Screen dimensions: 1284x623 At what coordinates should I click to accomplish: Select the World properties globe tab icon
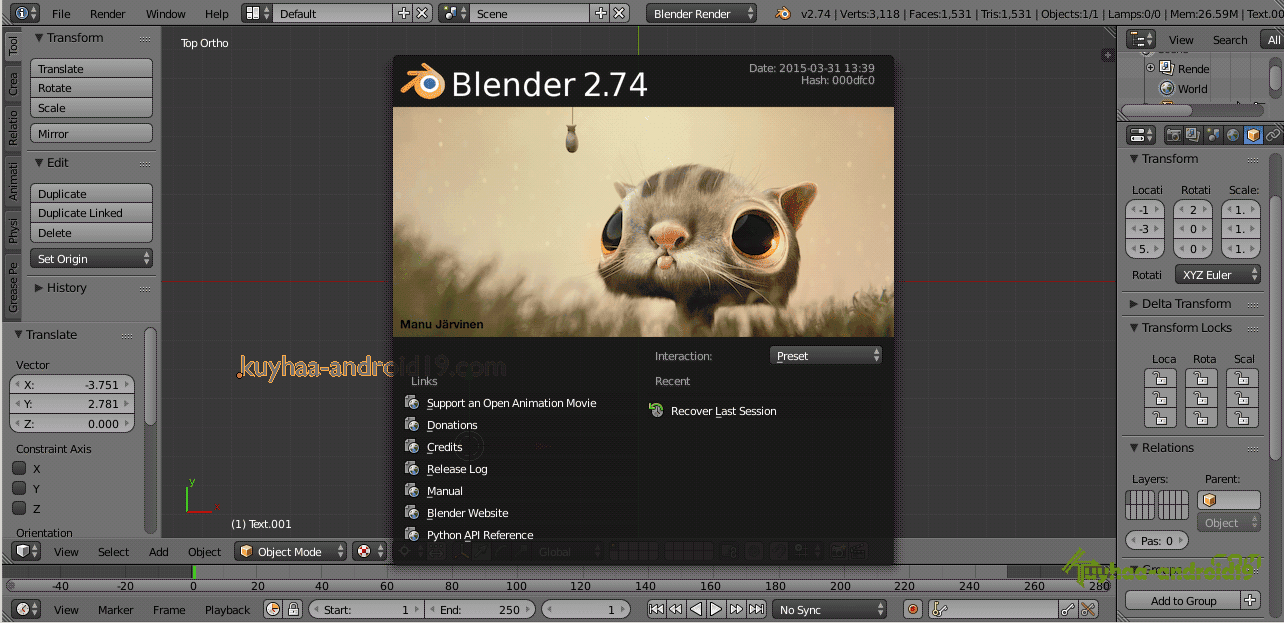pos(1233,135)
